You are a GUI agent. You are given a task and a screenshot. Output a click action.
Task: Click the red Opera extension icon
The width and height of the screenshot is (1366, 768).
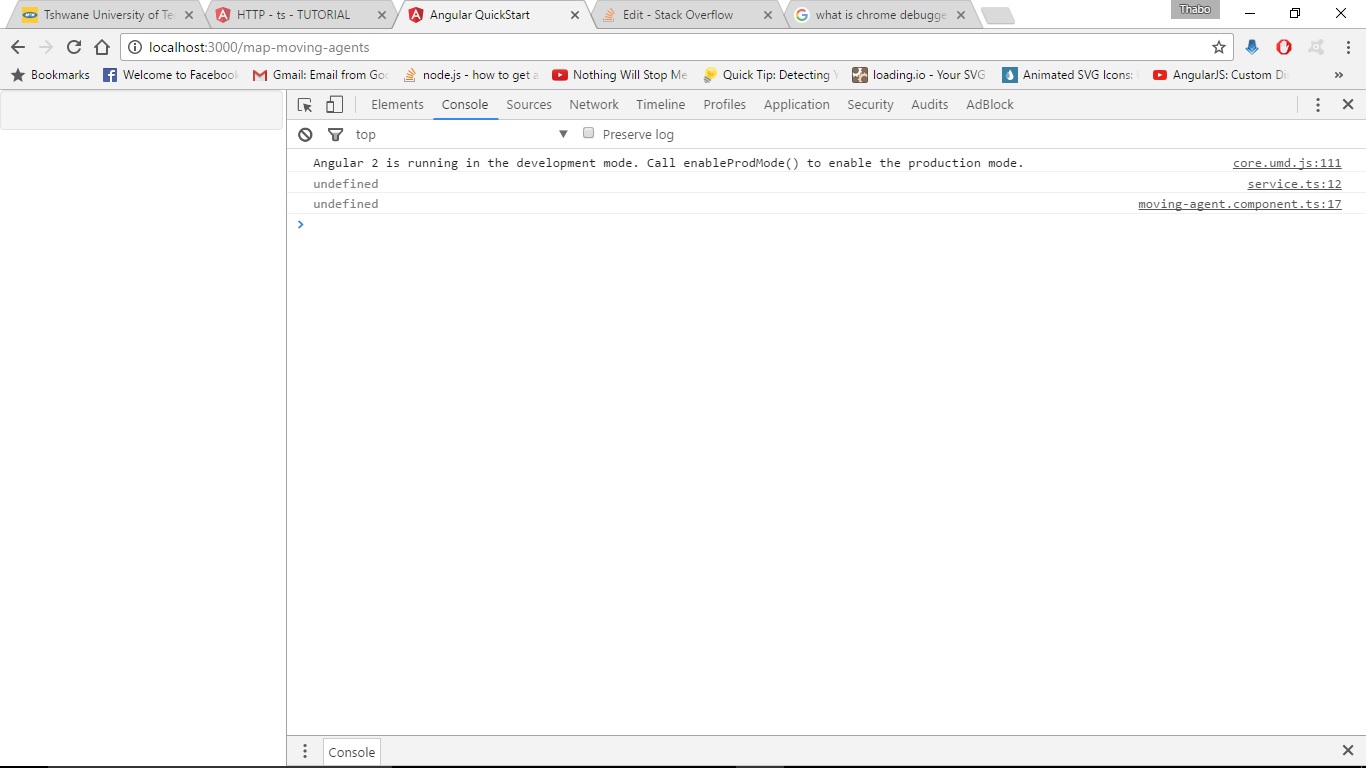1284,47
